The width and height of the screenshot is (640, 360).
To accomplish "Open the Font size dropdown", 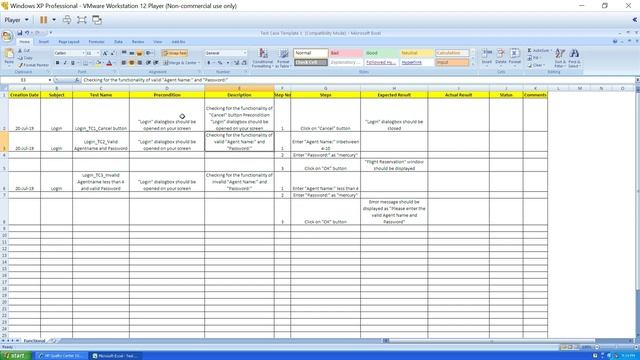I will [98, 53].
